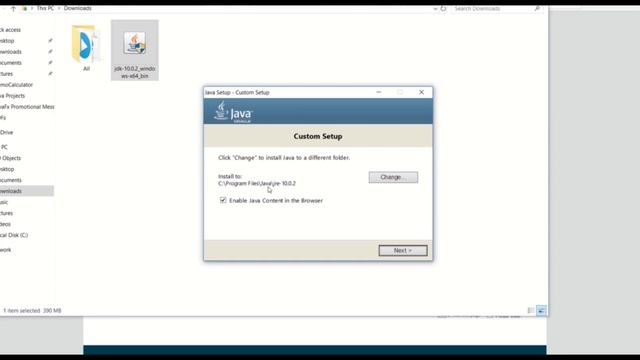This screenshot has height=360, width=640.
Task: Open pinned Desktop in Quick access
Action: tap(7, 41)
